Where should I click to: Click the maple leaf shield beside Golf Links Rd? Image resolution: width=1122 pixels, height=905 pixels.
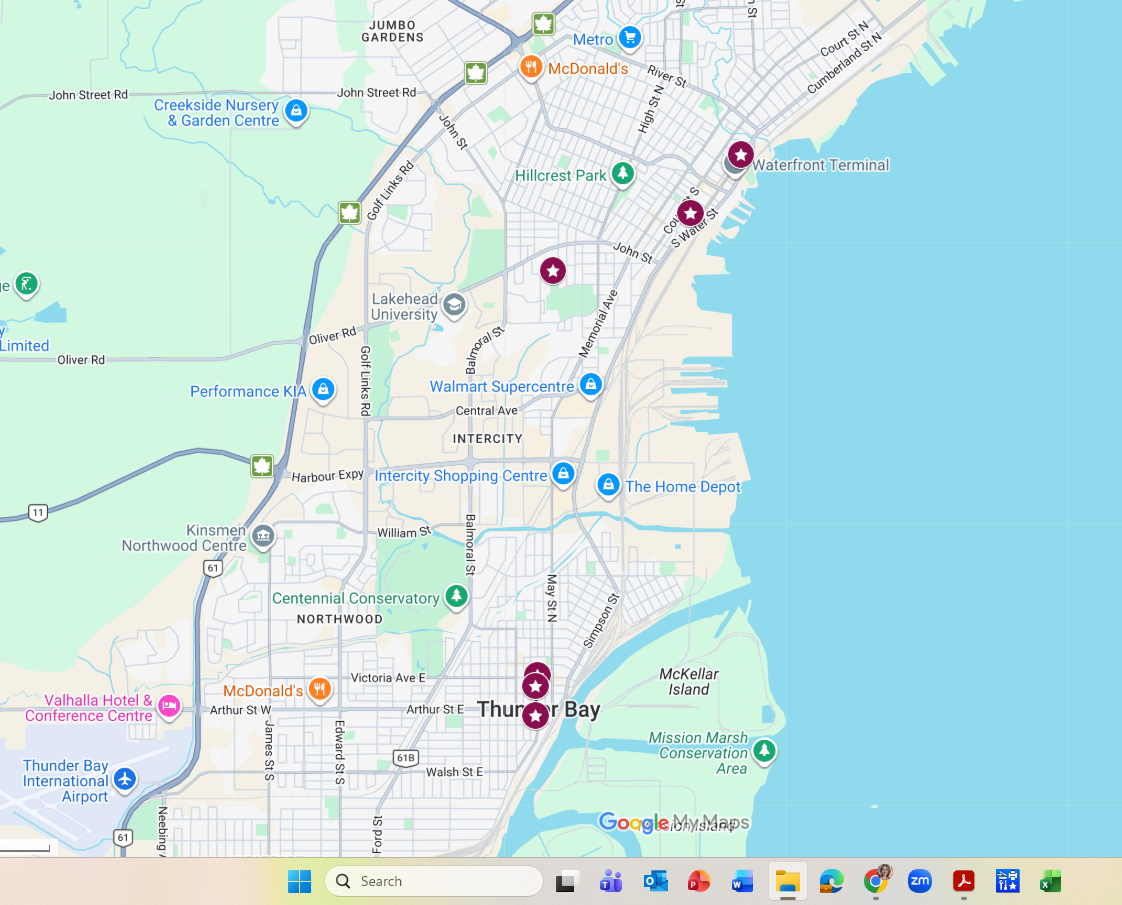349,212
